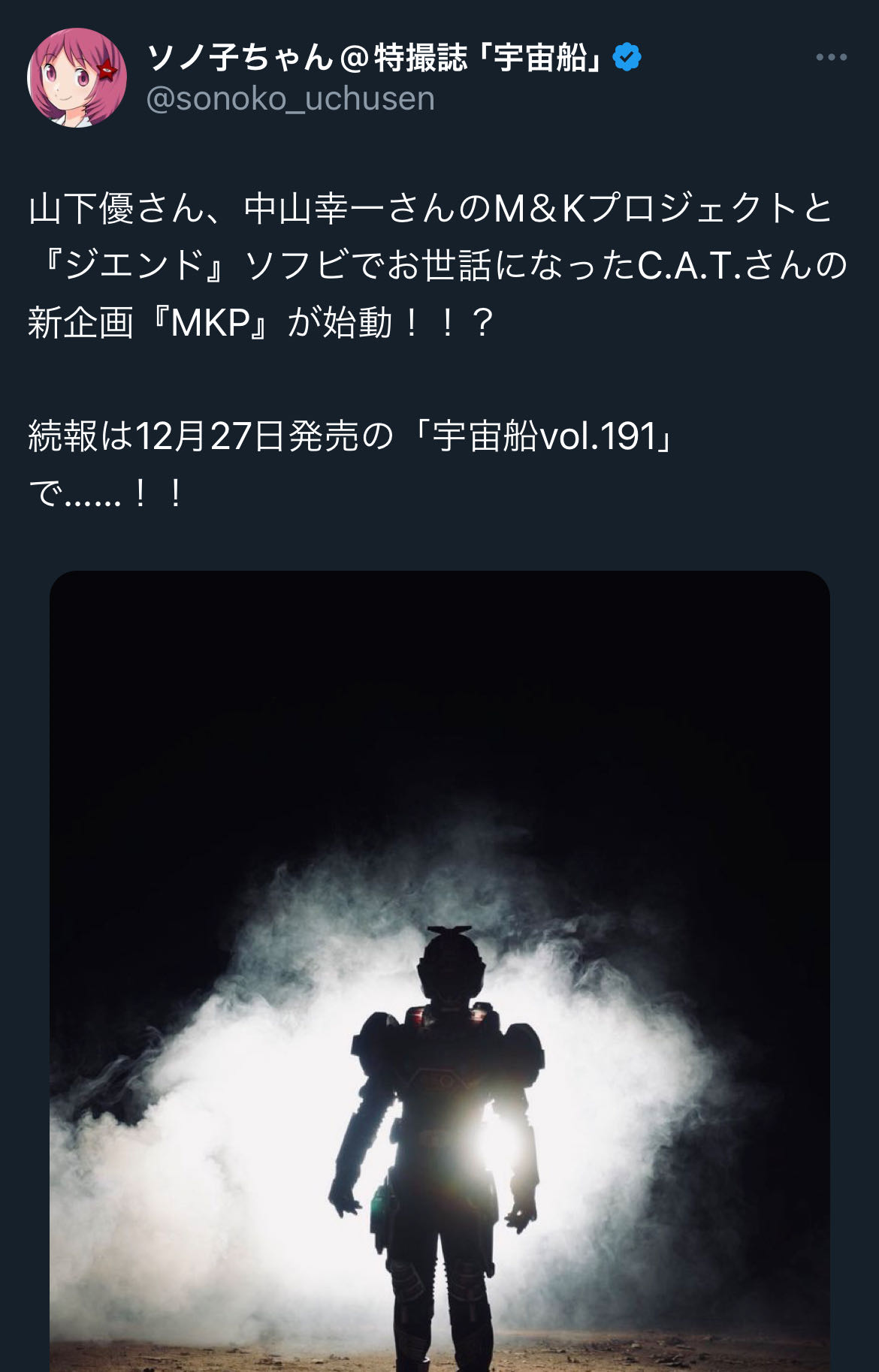Open the attached silhouette photo

(439, 971)
